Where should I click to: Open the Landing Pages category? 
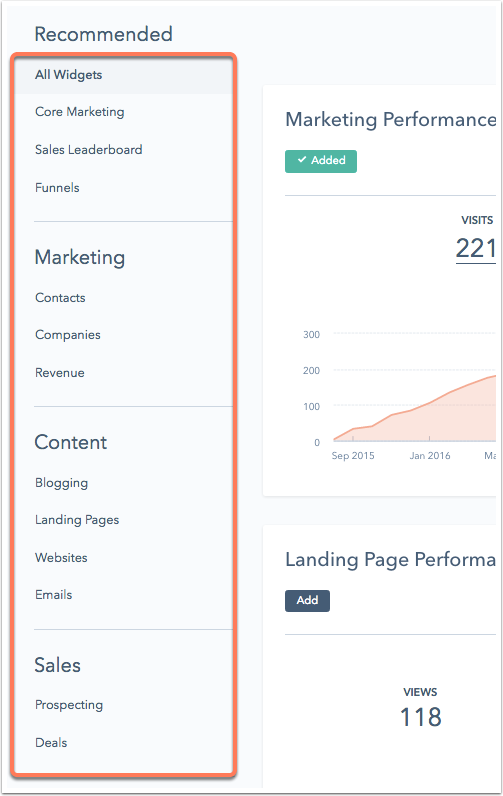click(x=77, y=520)
